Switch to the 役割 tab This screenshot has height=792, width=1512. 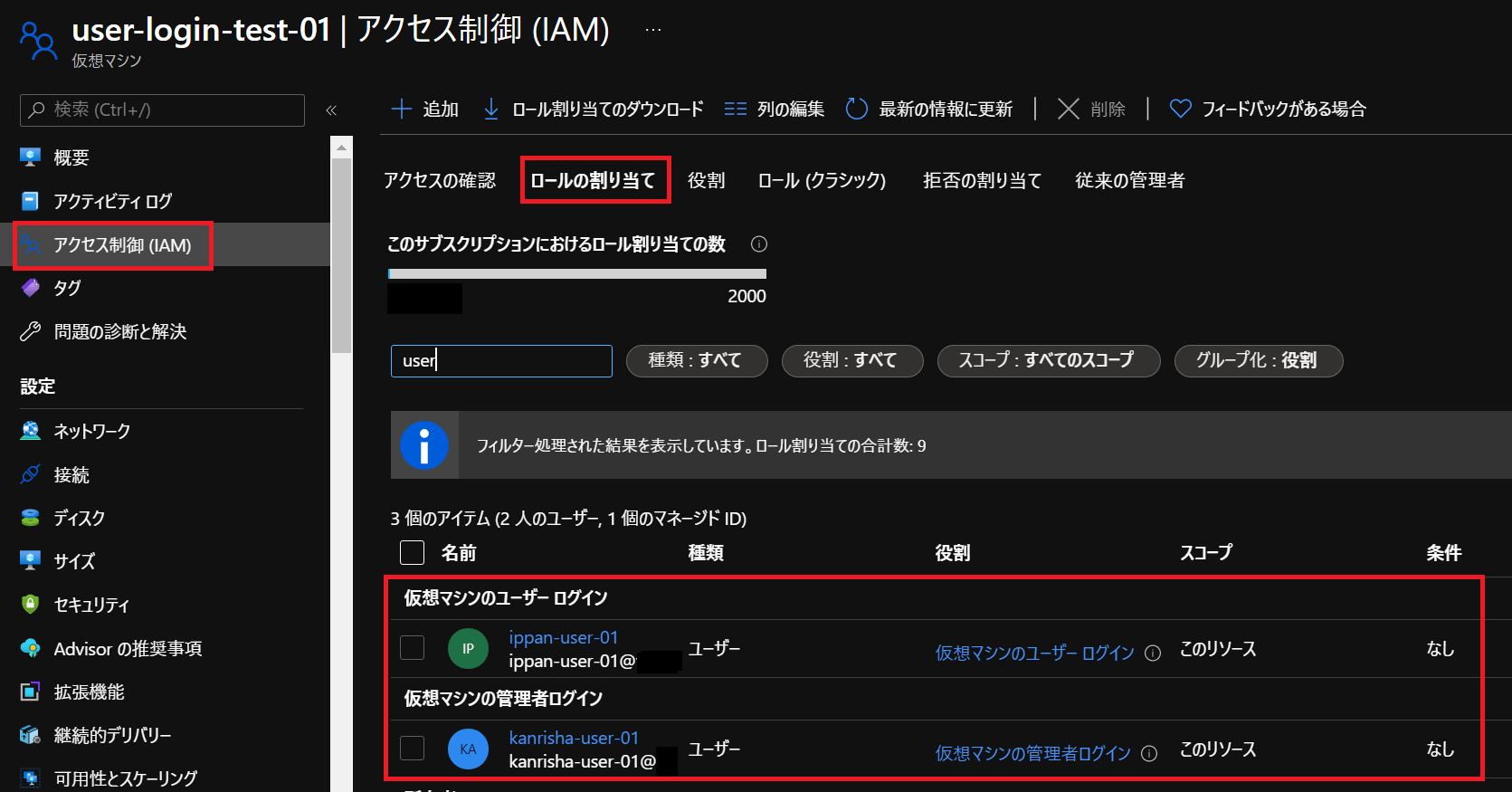click(706, 180)
